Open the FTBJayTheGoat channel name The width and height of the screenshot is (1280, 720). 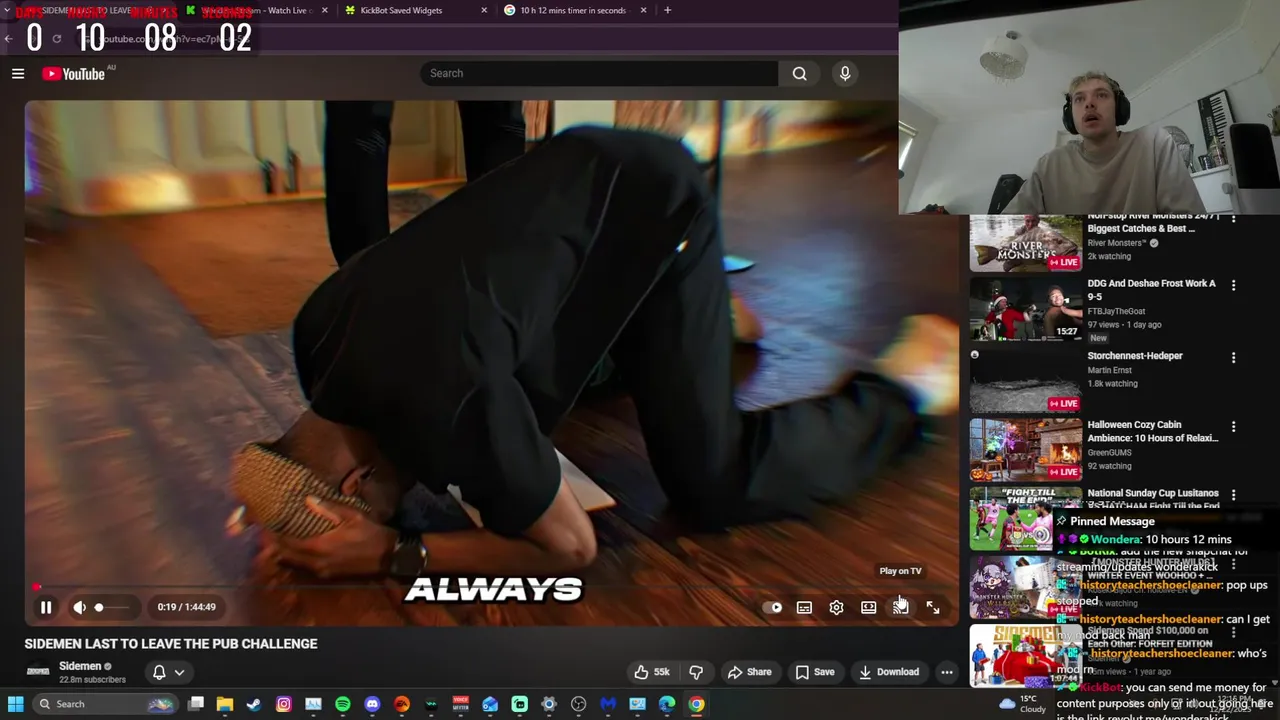coord(1116,311)
